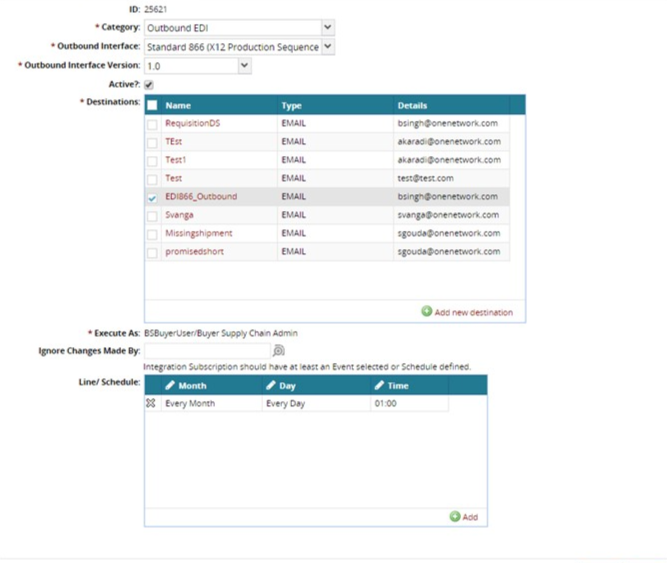Click the Outbound EDI category field
The width and height of the screenshot is (667, 563).
point(233,28)
